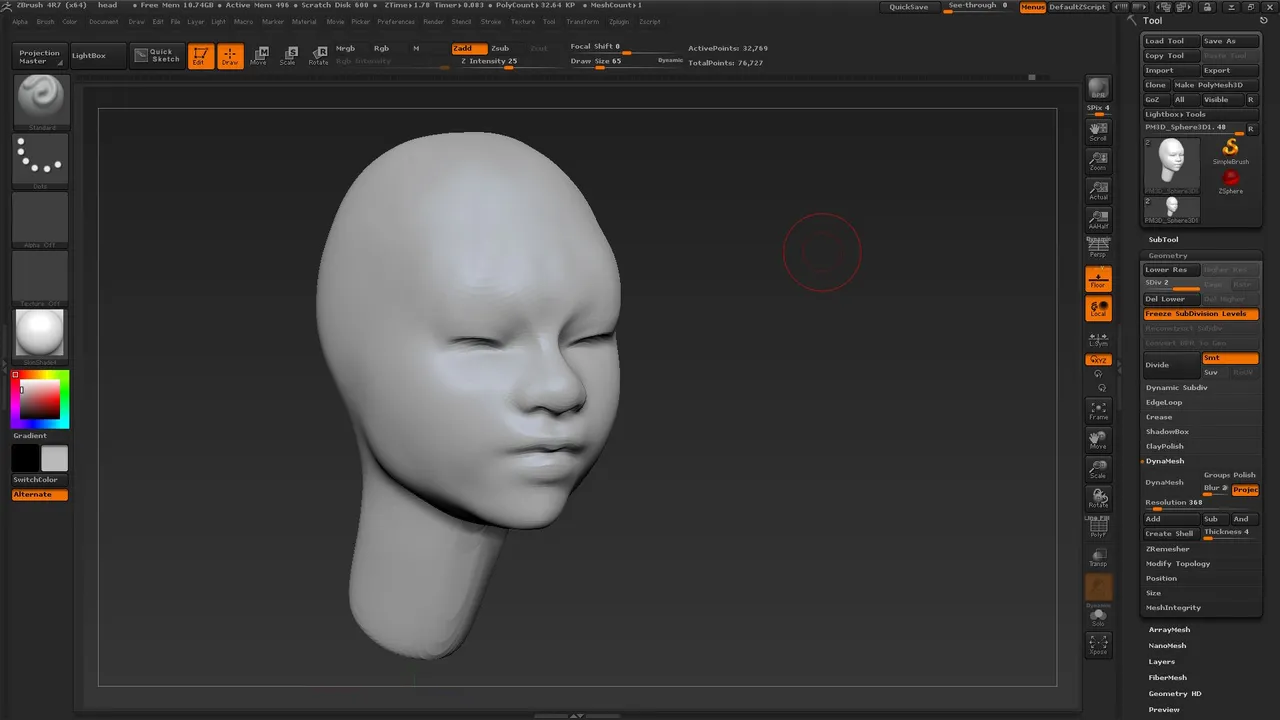Adjust the Draw Size slider
The height and width of the screenshot is (720, 1280).
coord(610,62)
